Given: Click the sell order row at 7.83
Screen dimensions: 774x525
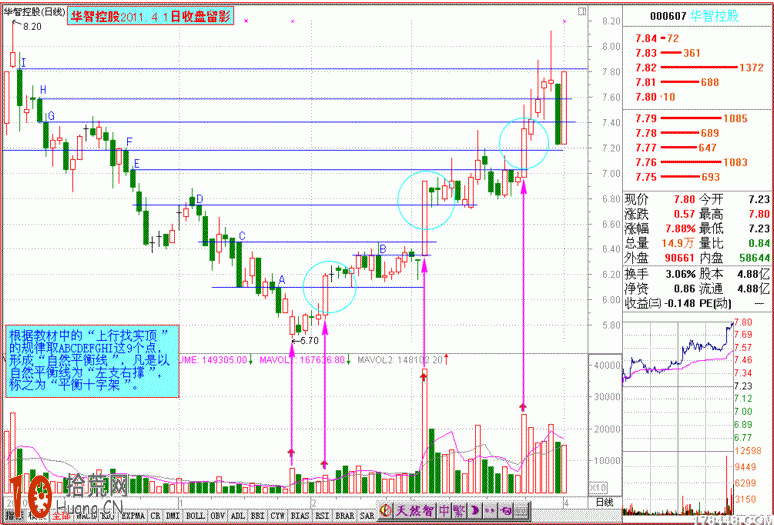Looking at the screenshot, I should click(697, 53).
